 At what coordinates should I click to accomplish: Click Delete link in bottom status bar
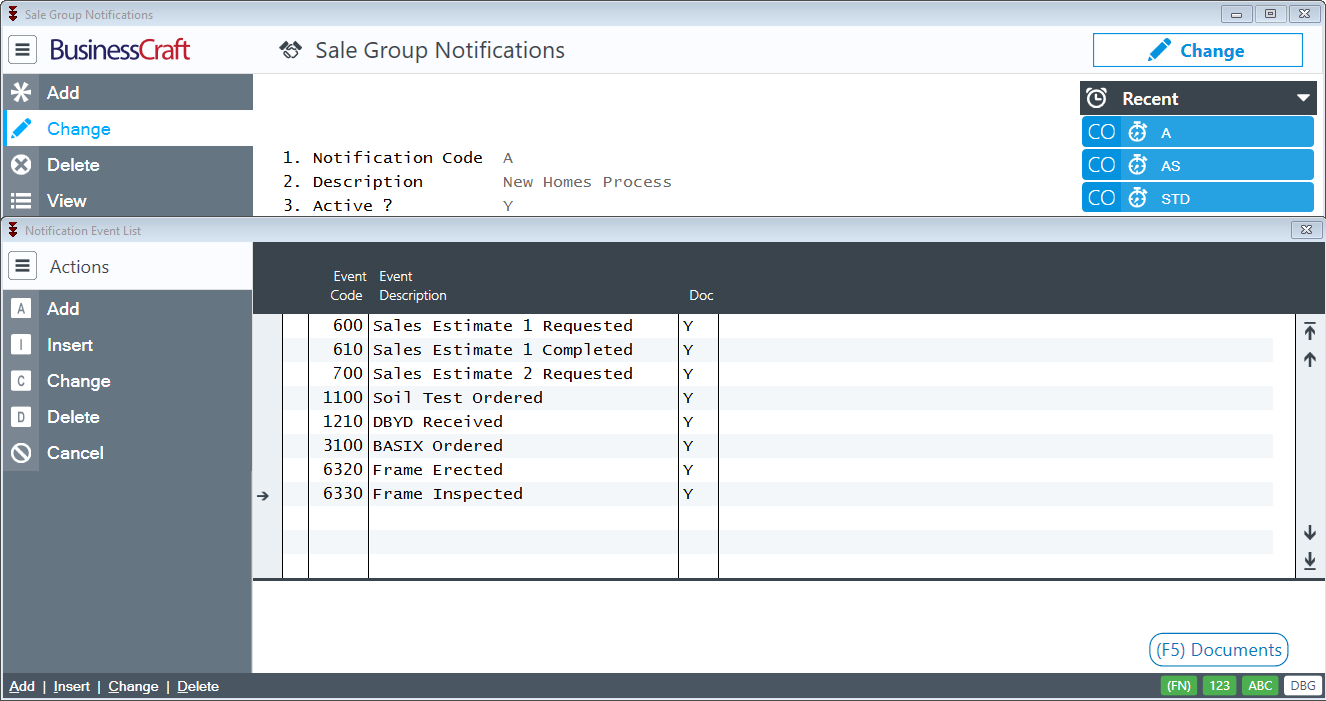pyautogui.click(x=198, y=686)
